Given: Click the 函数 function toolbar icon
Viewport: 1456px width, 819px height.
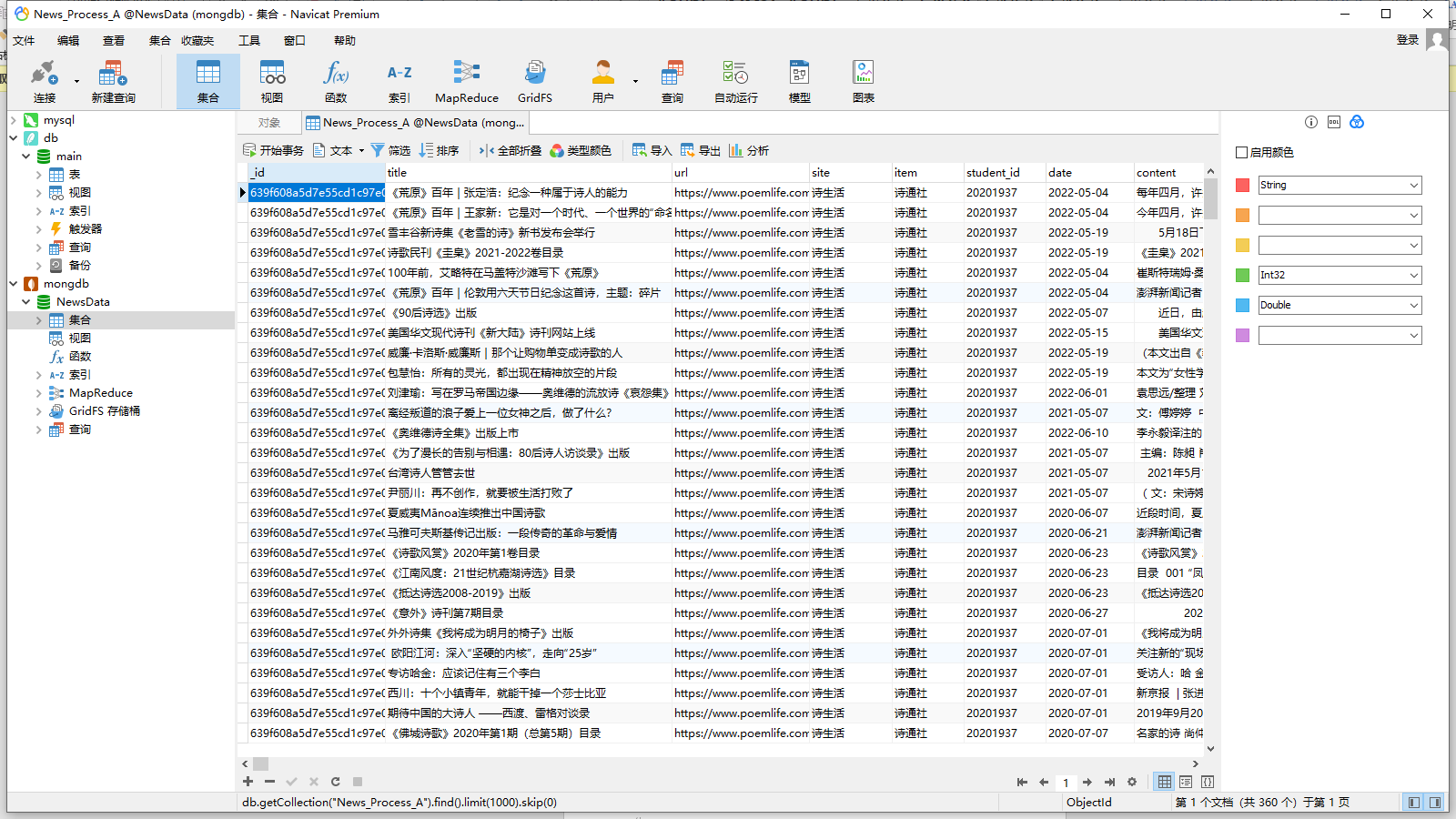Looking at the screenshot, I should coord(336,82).
